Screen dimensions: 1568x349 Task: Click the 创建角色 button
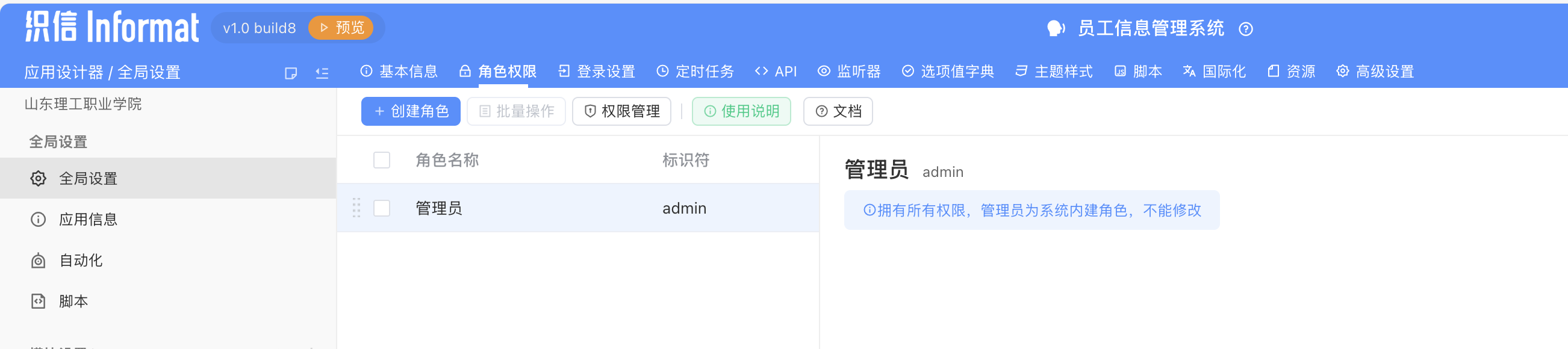click(410, 111)
